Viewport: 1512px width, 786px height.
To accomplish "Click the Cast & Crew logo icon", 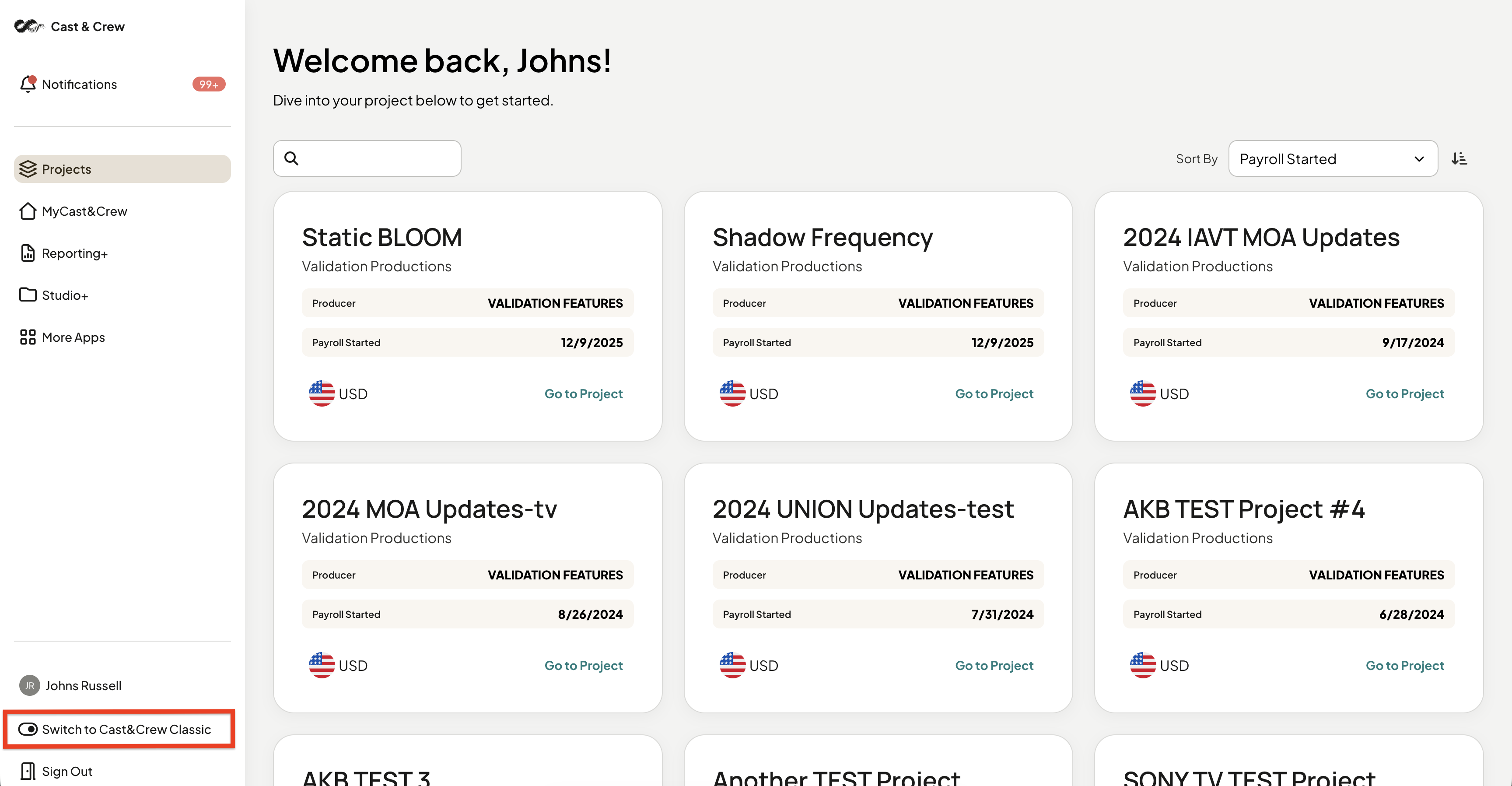I will pyautogui.click(x=29, y=26).
